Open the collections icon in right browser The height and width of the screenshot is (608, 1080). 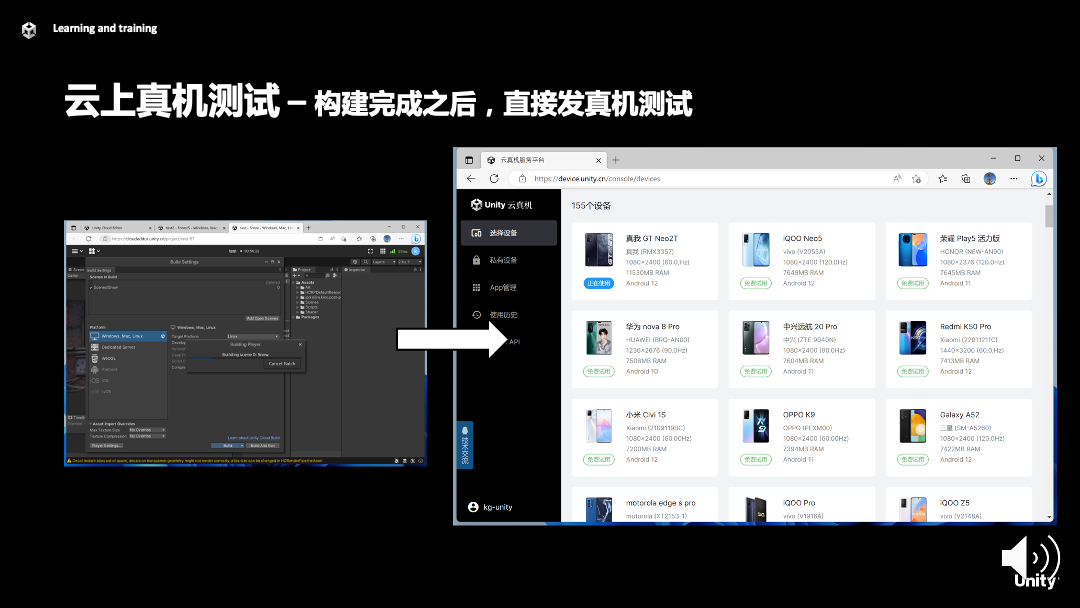(966, 178)
